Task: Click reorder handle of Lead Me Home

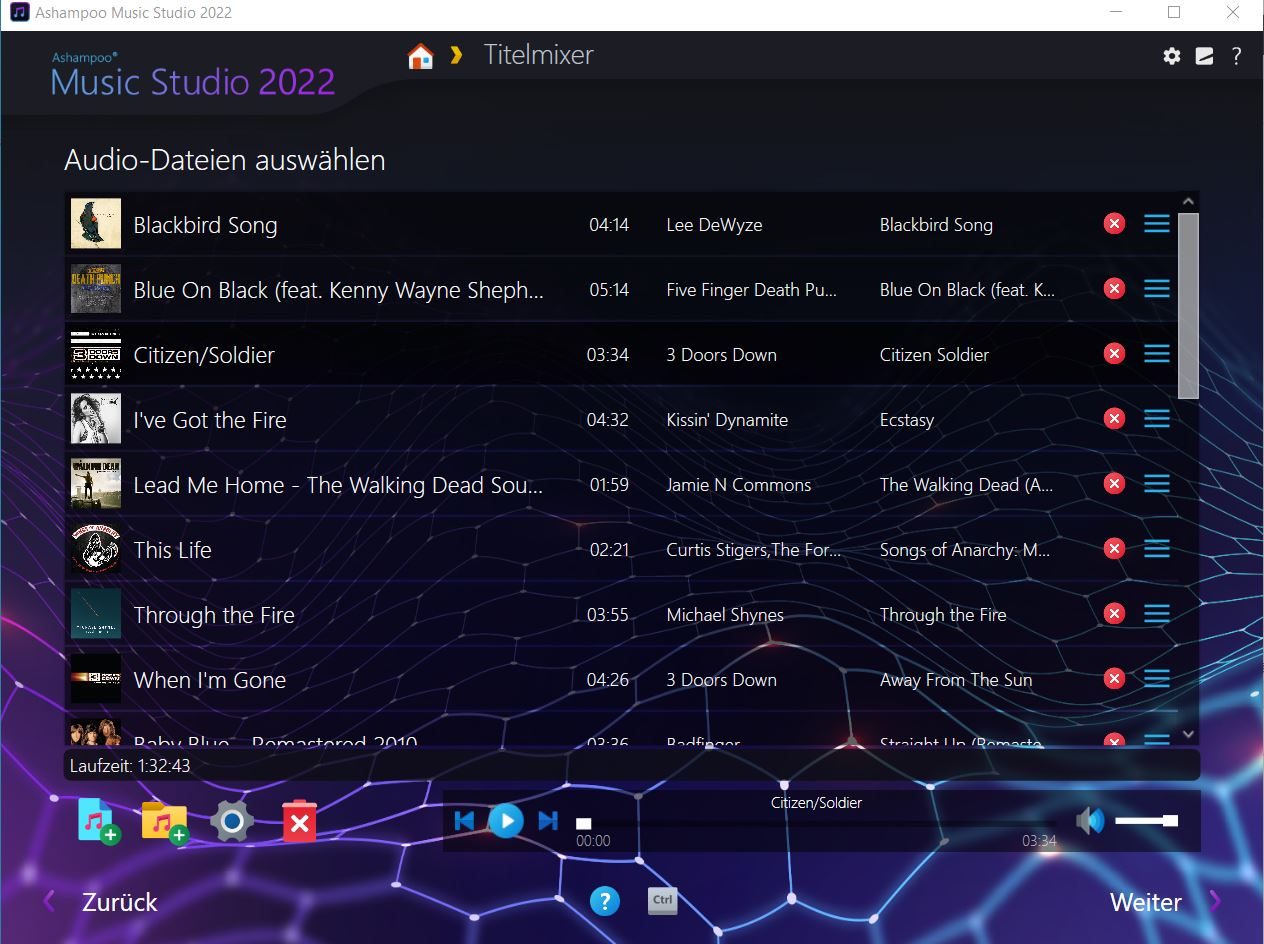Action: pos(1157,484)
